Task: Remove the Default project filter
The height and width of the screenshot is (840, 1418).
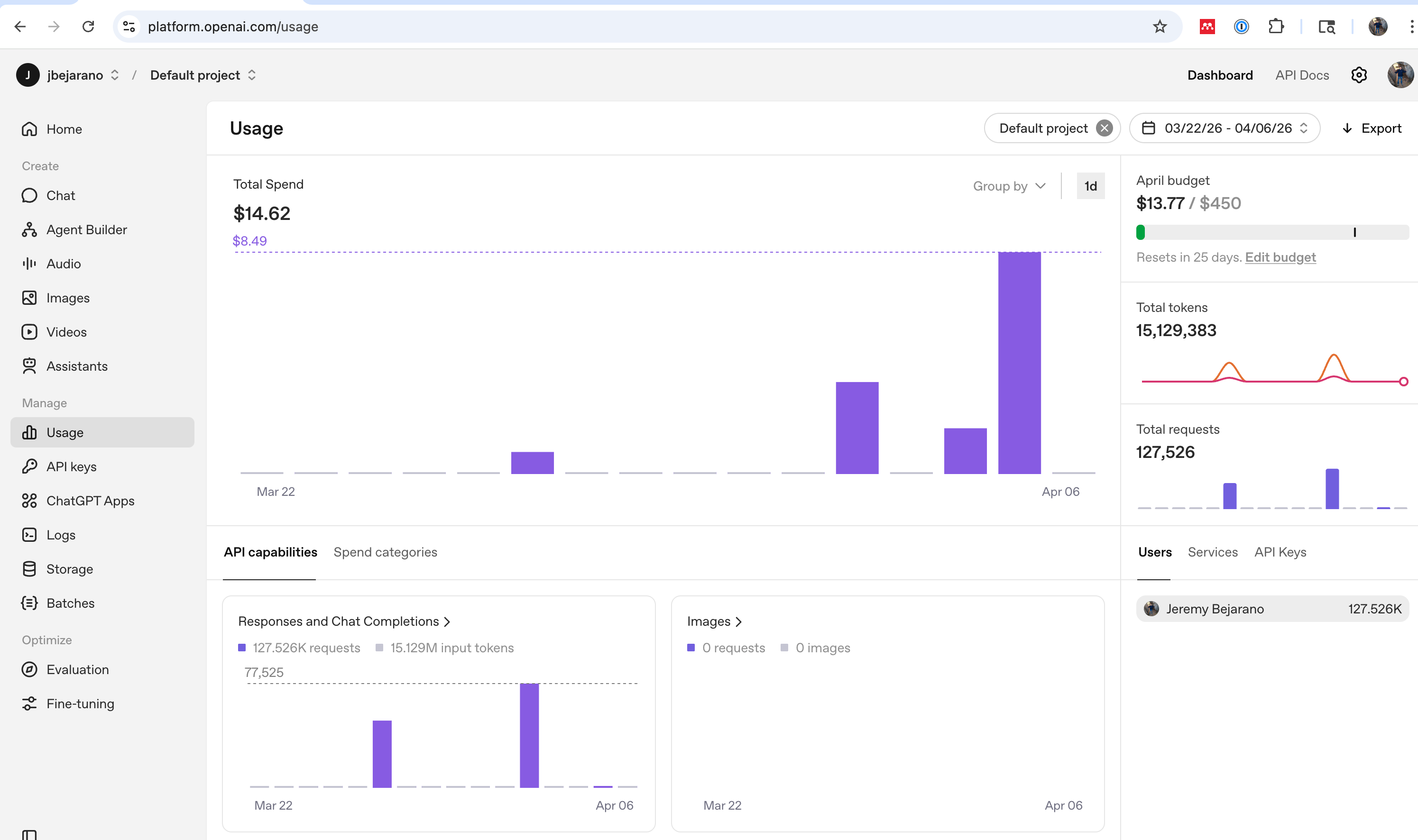Action: (x=1104, y=128)
